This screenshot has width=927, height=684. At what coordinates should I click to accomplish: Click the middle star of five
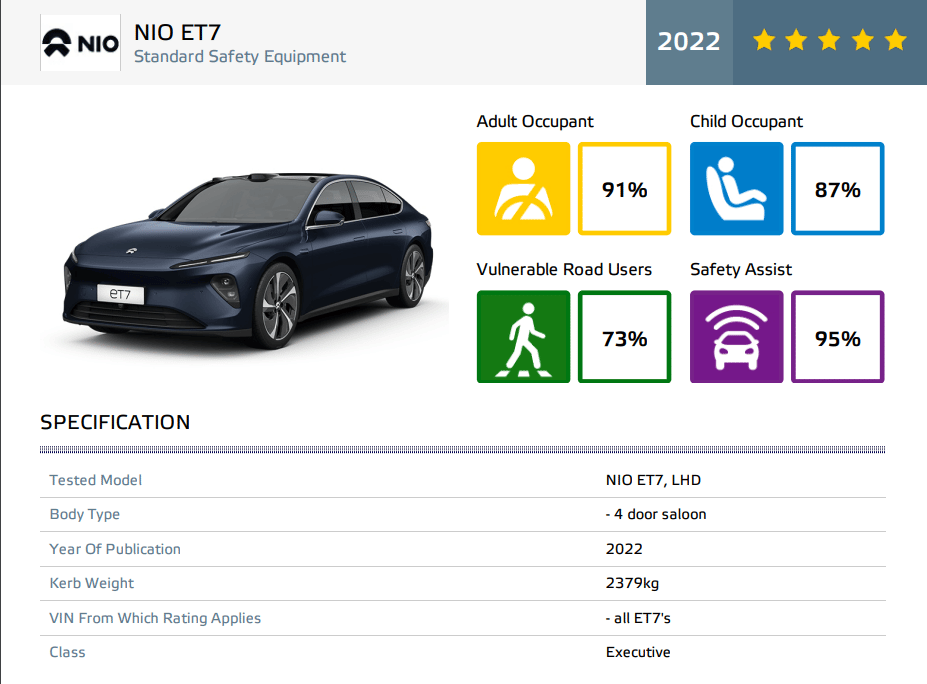tap(828, 41)
